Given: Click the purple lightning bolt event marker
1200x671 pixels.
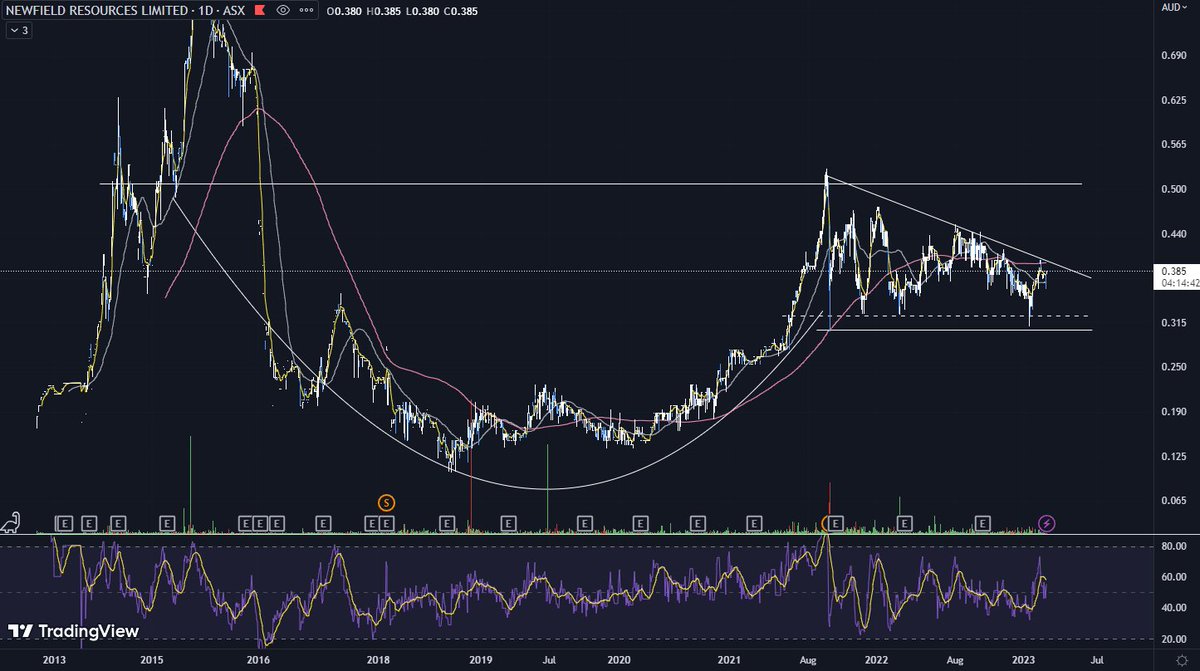Looking at the screenshot, I should (x=1046, y=523).
